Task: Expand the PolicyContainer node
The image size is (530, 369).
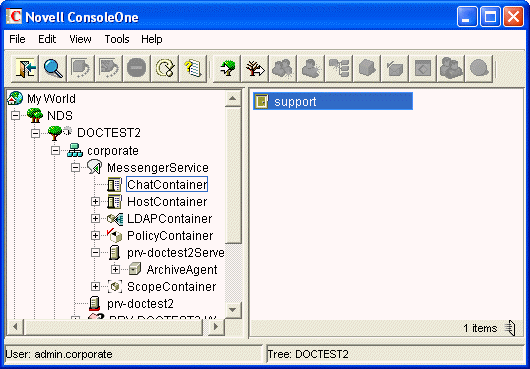Action: click(95, 236)
